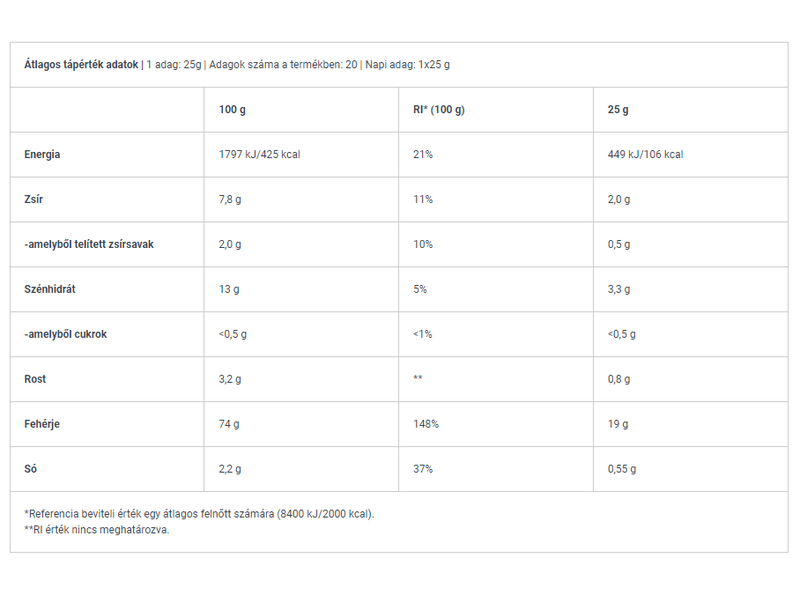Select the "Zsír" row label

point(34,200)
